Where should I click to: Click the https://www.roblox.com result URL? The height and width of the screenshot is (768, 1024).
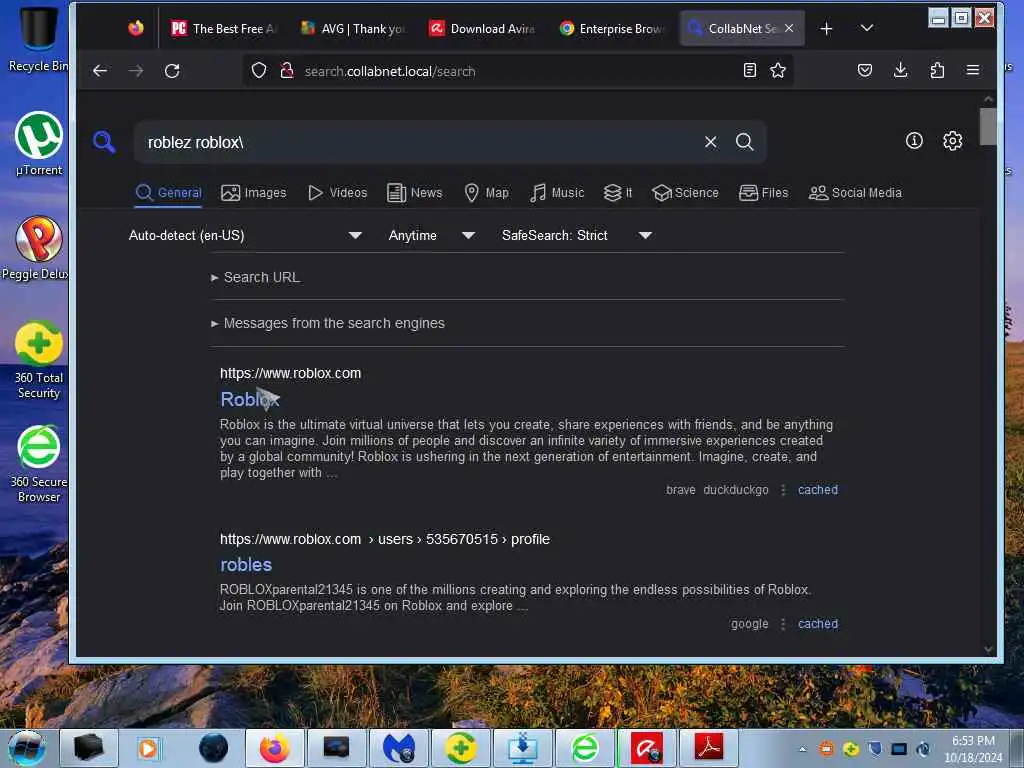point(291,373)
